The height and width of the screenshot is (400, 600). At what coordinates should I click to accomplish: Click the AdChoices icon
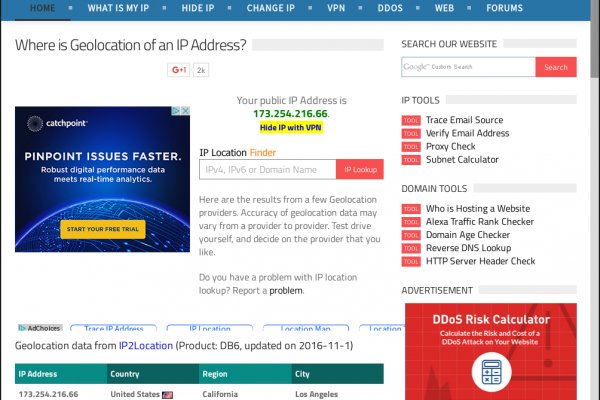[x=39, y=328]
